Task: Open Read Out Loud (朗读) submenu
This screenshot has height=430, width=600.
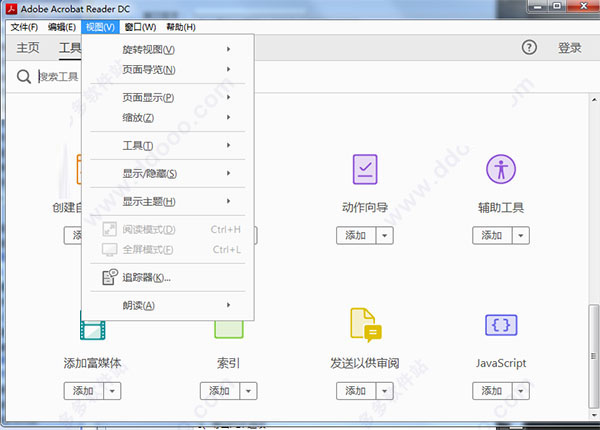Action: [x=168, y=305]
